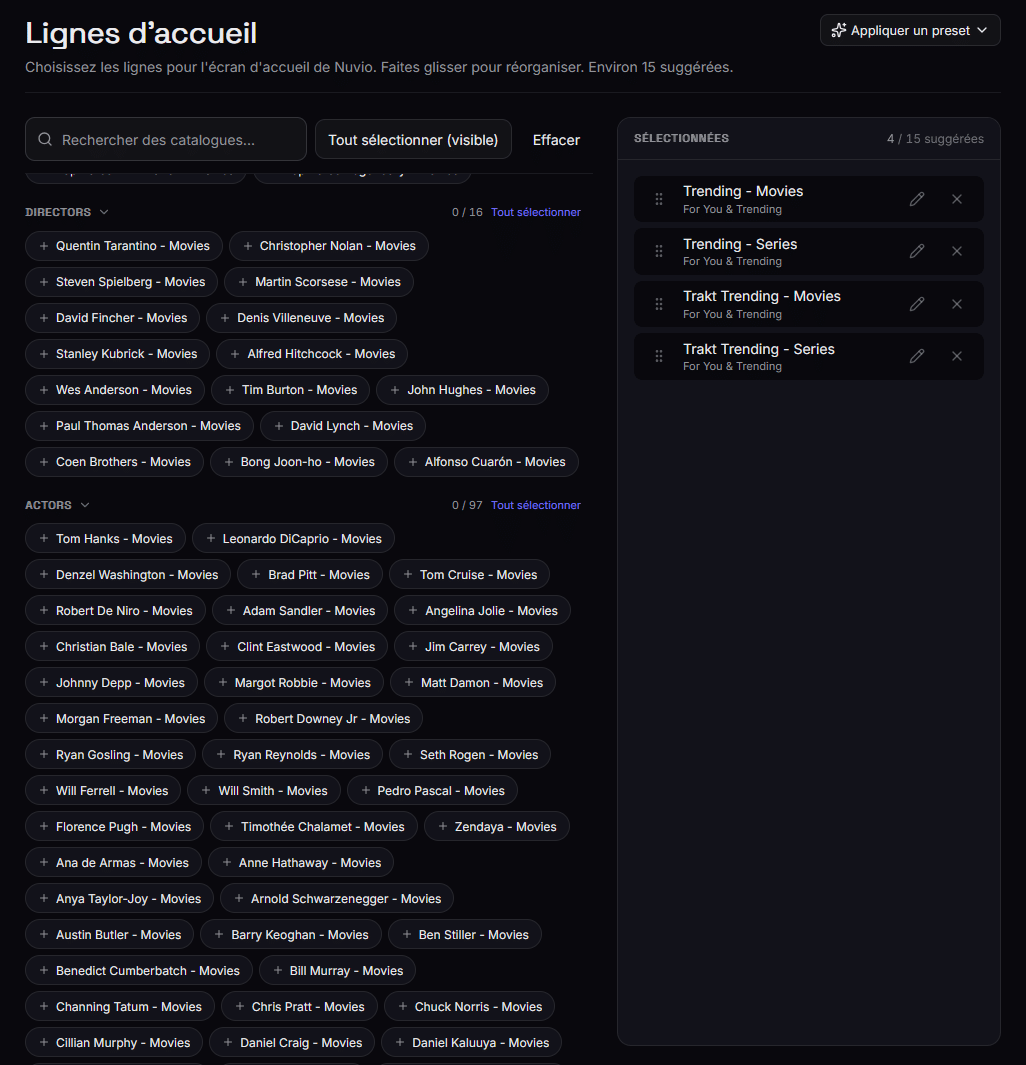Add Denis Villeneuve - Movies catalog

click(301, 318)
